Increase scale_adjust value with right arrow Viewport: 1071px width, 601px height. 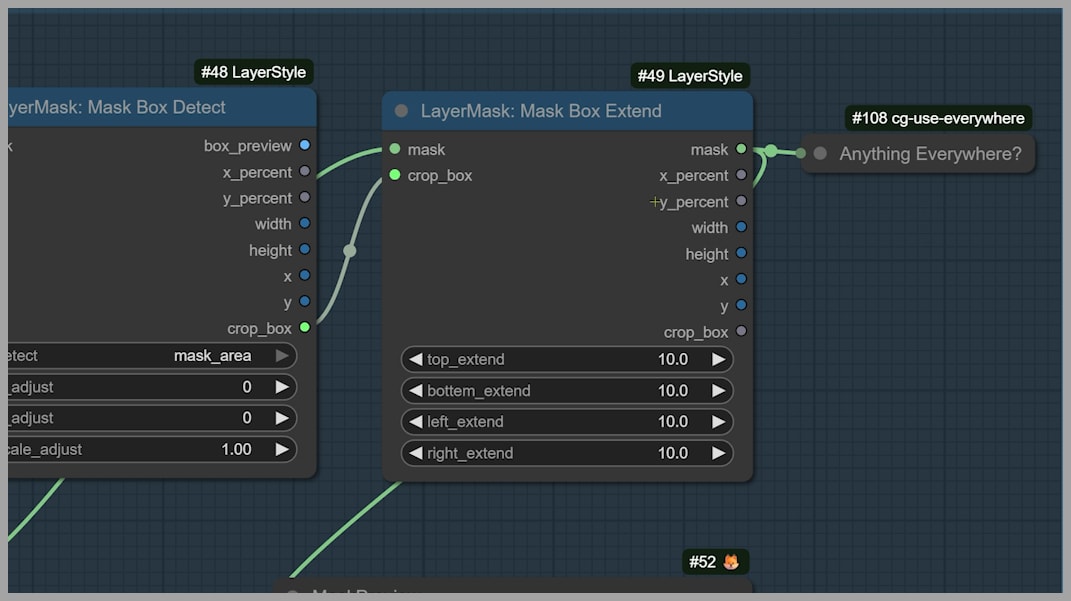point(282,450)
